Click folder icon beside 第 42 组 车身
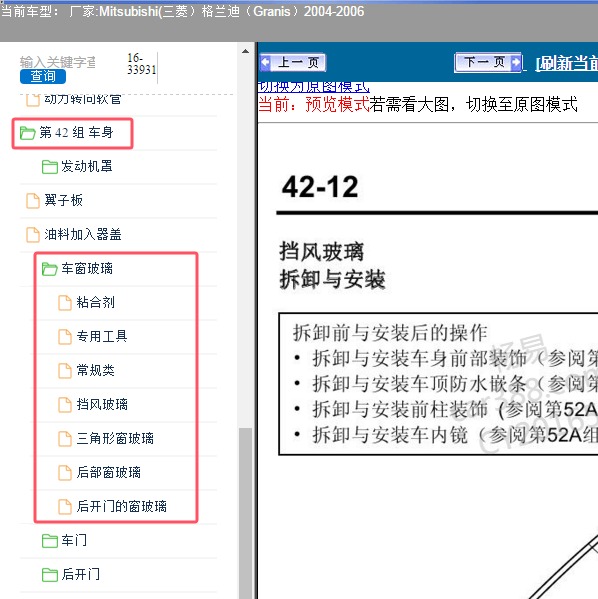The image size is (598, 599). coord(28,133)
